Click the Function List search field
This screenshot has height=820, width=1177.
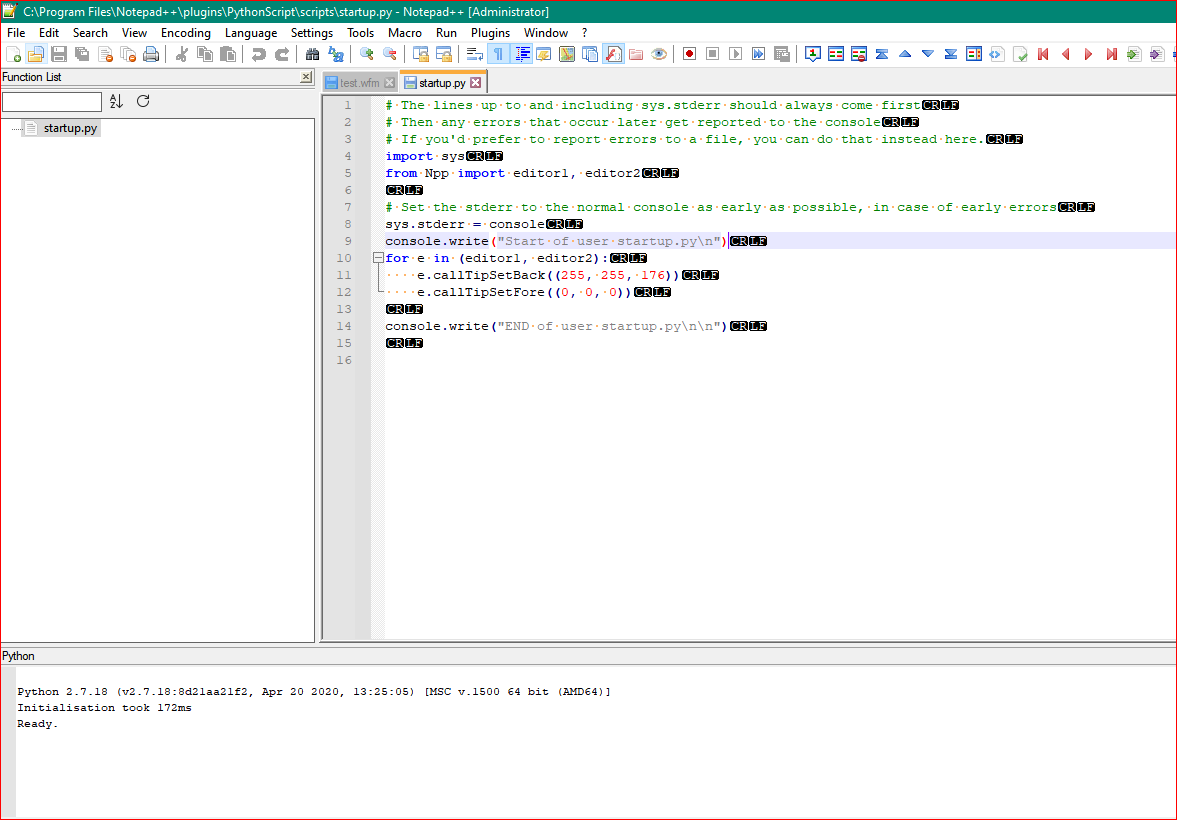click(x=52, y=101)
